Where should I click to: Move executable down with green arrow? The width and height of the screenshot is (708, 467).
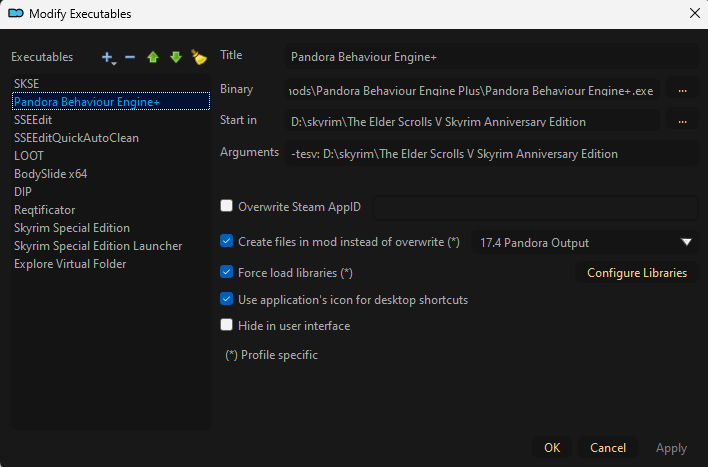[x=176, y=57]
